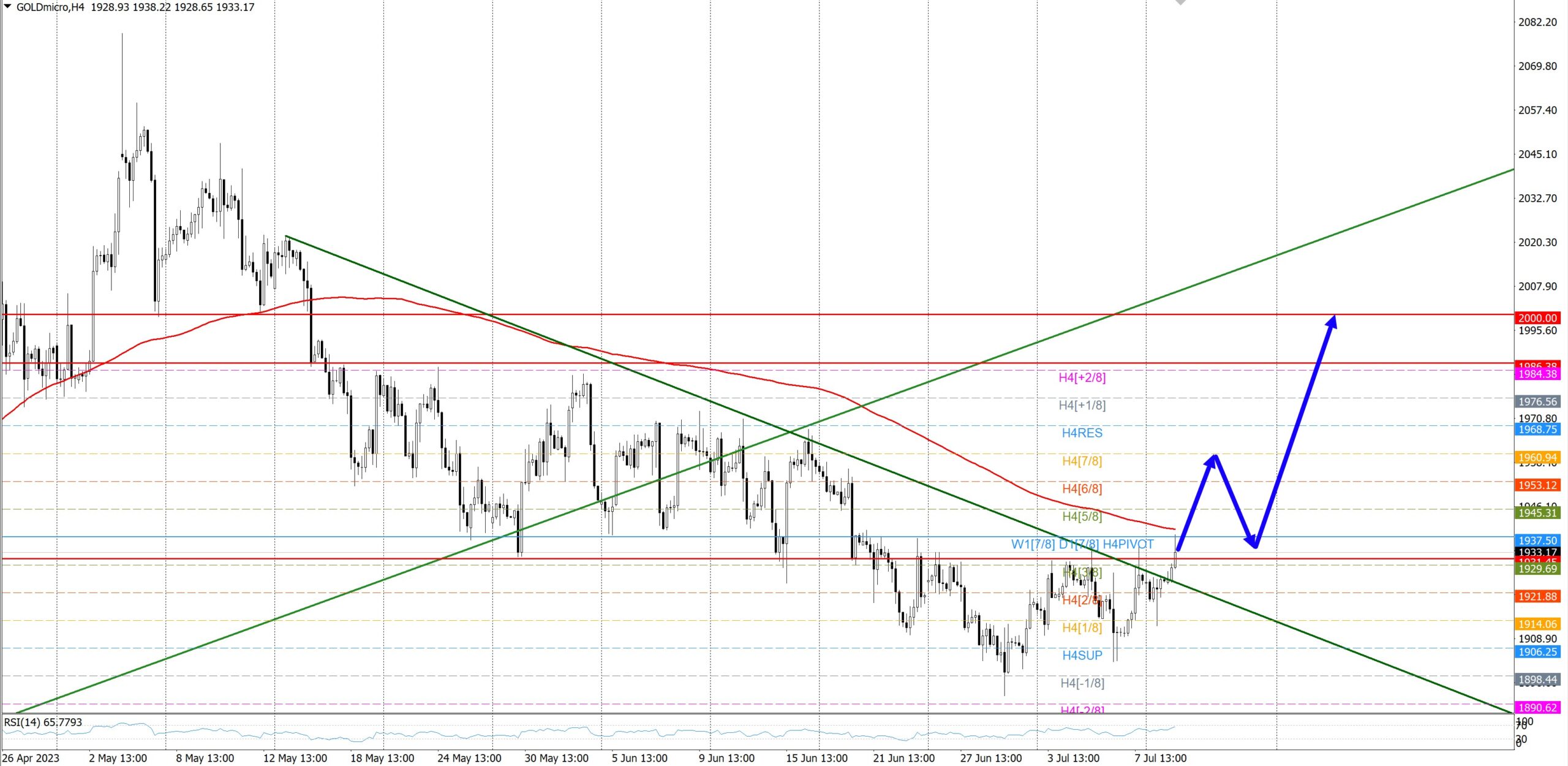Click the tip of the blue arrow at 2000.00
The width and height of the screenshot is (1568, 766).
(x=1334, y=317)
